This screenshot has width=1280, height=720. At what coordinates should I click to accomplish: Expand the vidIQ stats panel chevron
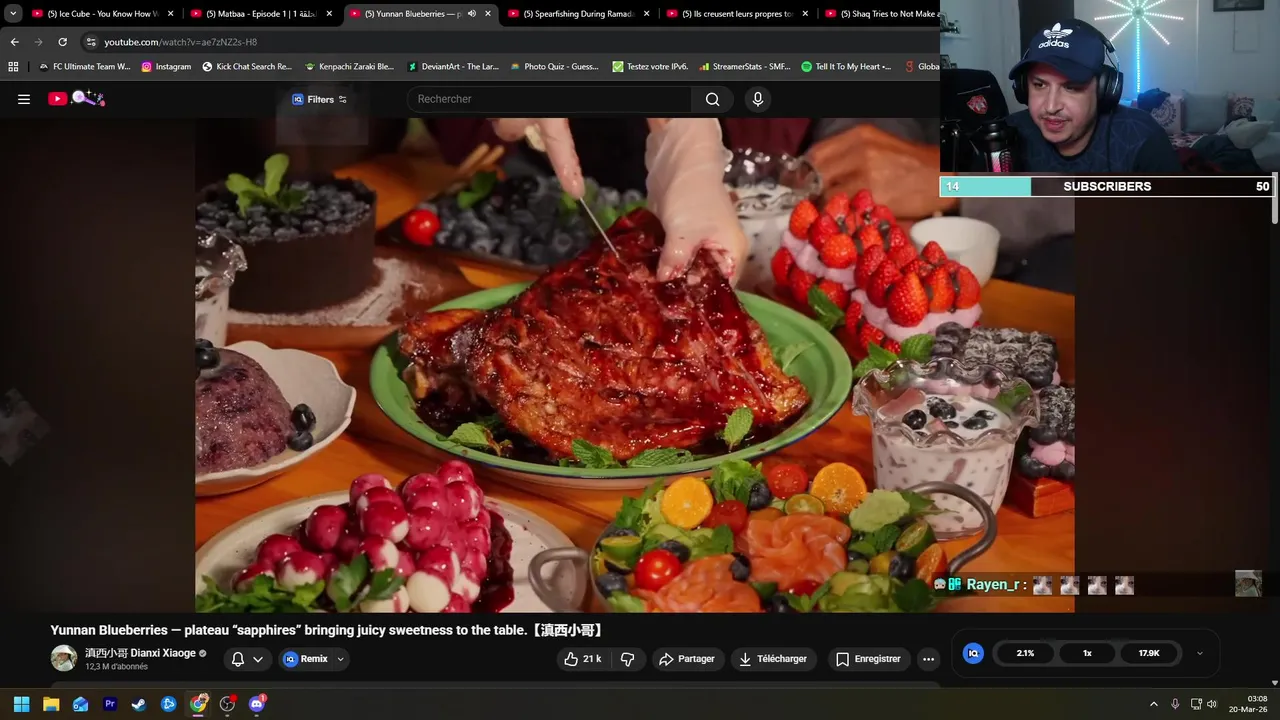pos(1200,653)
